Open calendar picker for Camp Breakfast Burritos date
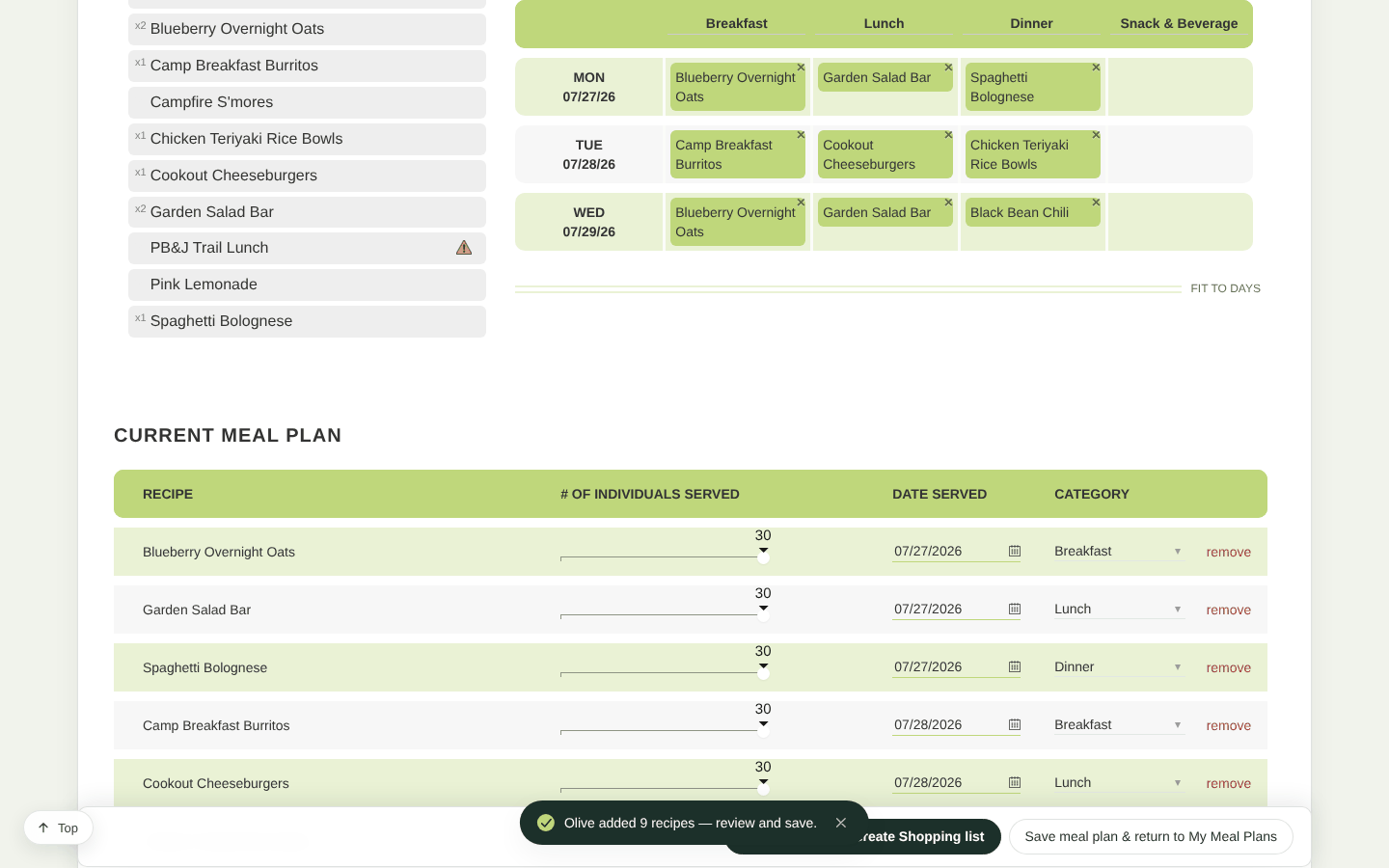 pos(1015,724)
